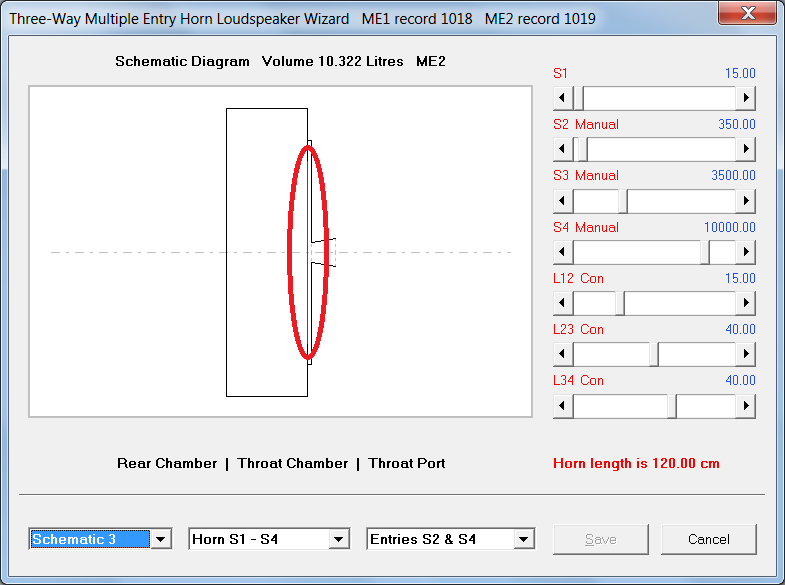Click the left arrow of the L23 slider
The height and width of the screenshot is (585, 785).
[563, 354]
